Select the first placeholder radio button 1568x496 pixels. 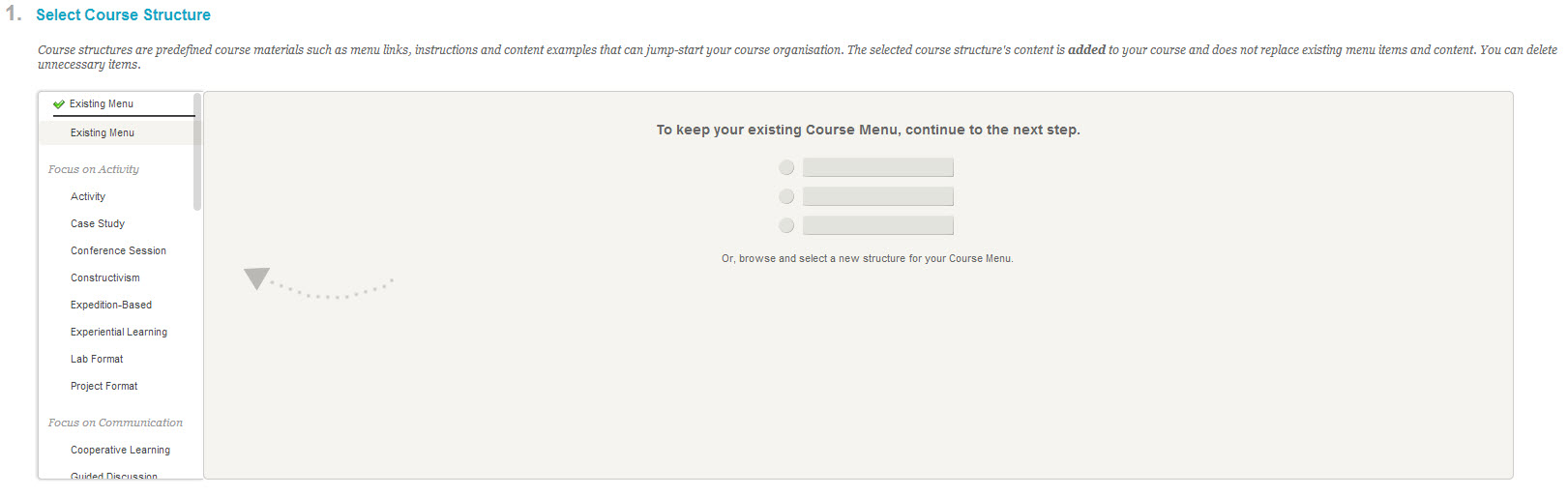(x=786, y=168)
